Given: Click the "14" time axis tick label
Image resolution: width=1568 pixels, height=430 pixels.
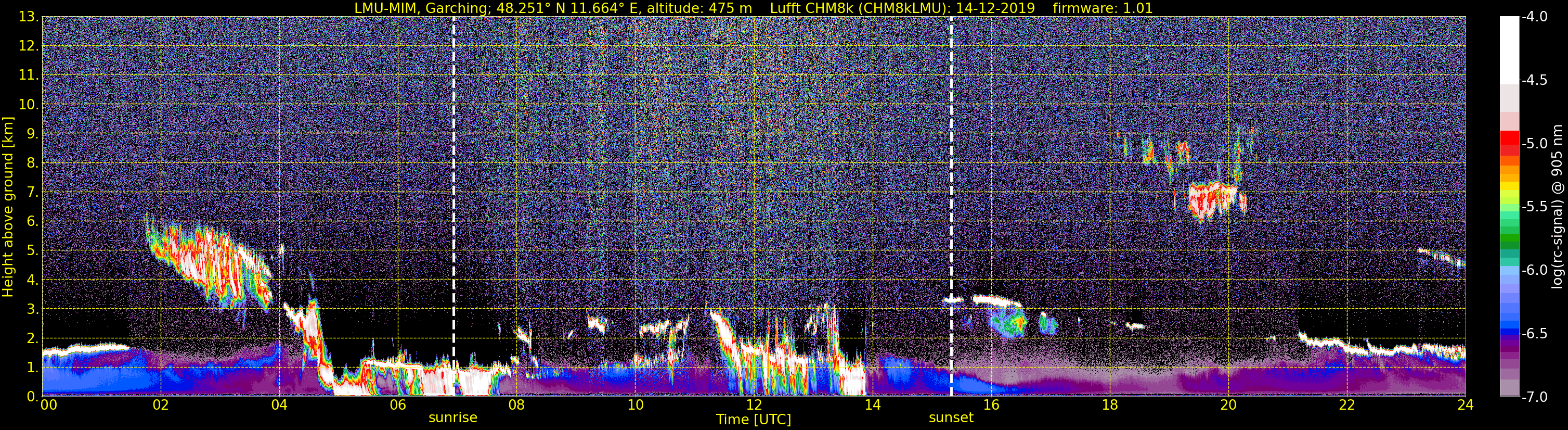Looking at the screenshot, I should tap(872, 405).
